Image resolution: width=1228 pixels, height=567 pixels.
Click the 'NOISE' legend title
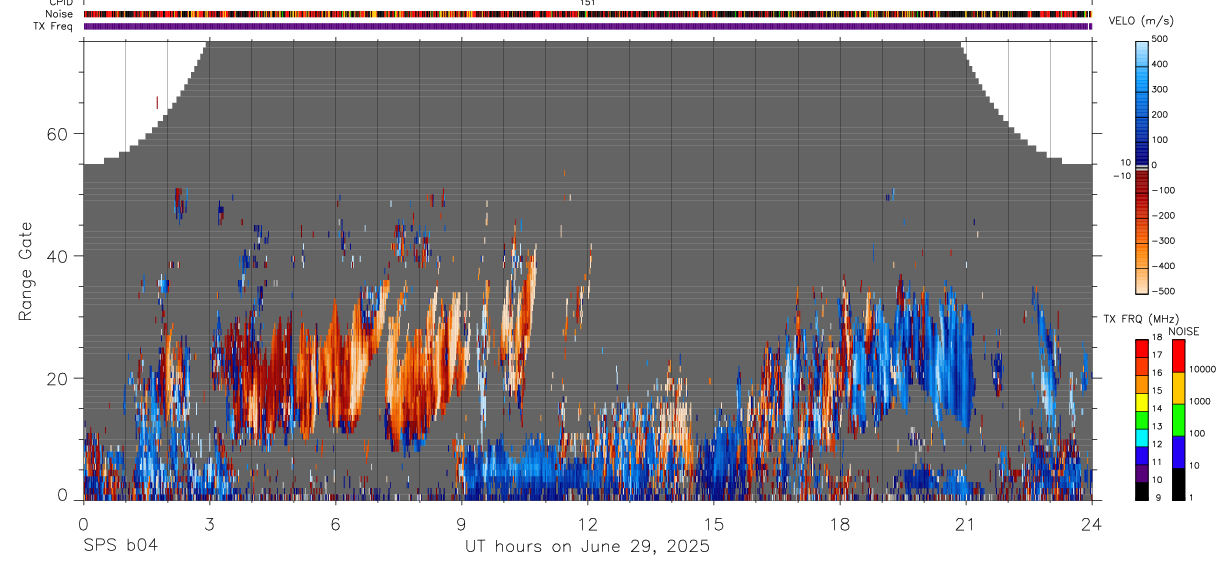pos(1183,331)
